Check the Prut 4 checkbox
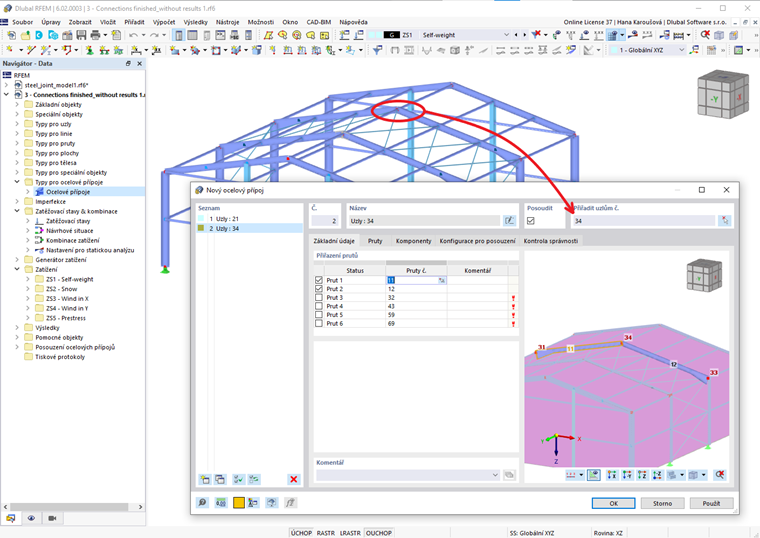This screenshot has height=538, width=760. [x=318, y=306]
